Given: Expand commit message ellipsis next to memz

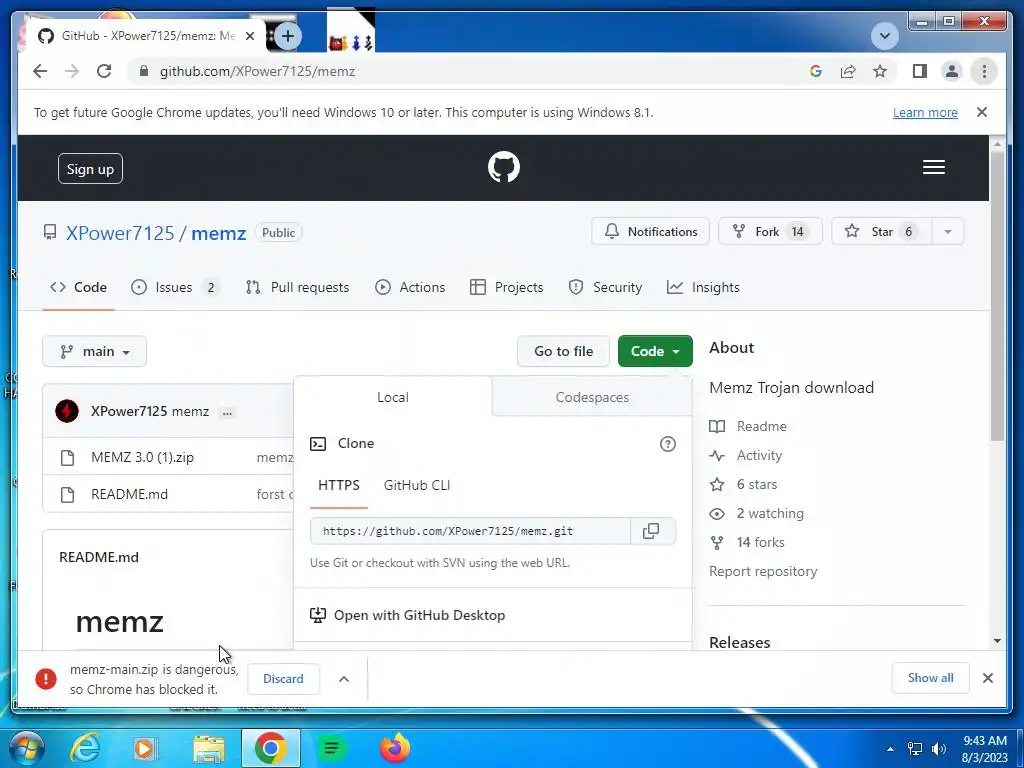Looking at the screenshot, I should coord(227,412).
